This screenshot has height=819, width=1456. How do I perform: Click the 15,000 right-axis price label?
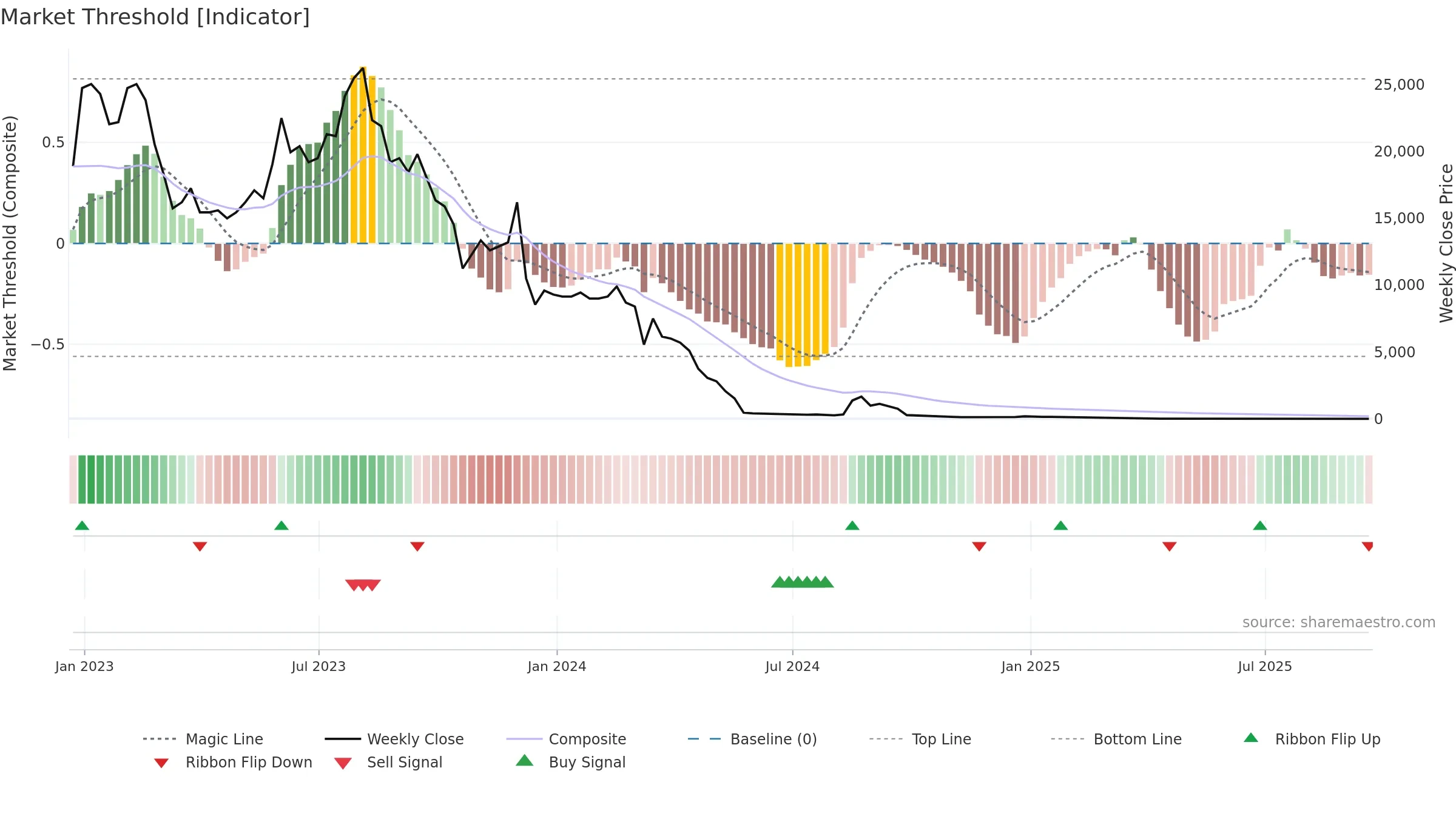click(x=1399, y=218)
